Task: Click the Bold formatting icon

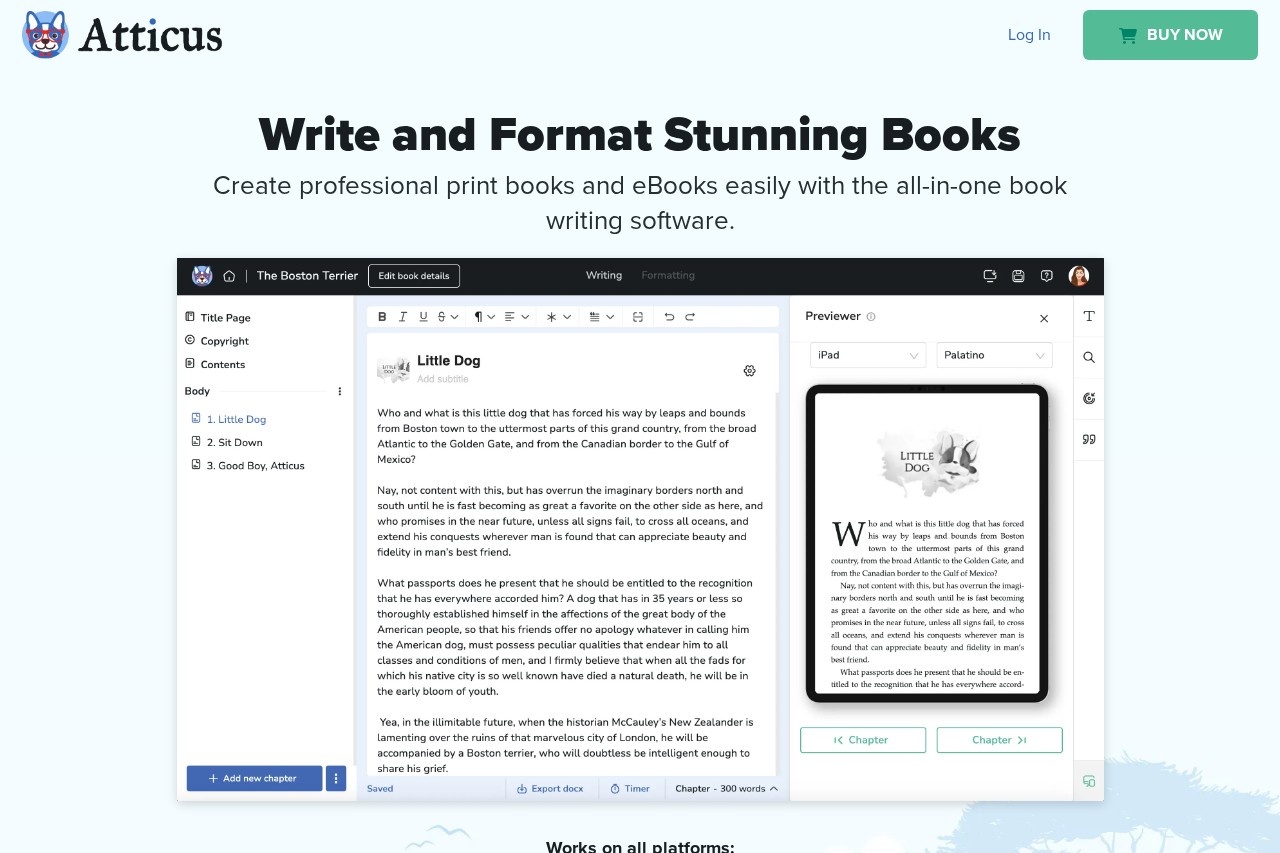Action: pos(382,317)
